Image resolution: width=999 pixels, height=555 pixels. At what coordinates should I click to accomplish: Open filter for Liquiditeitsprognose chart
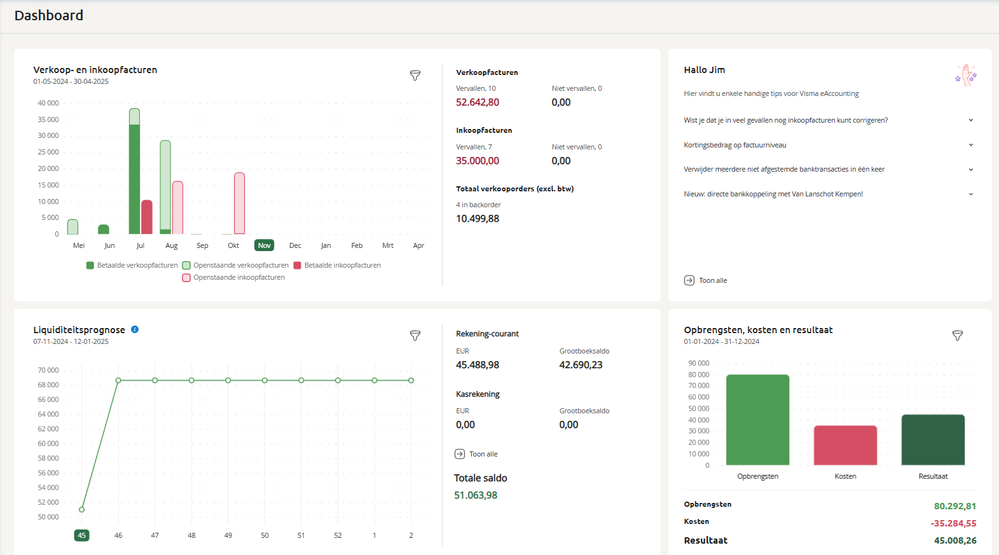pyautogui.click(x=415, y=335)
